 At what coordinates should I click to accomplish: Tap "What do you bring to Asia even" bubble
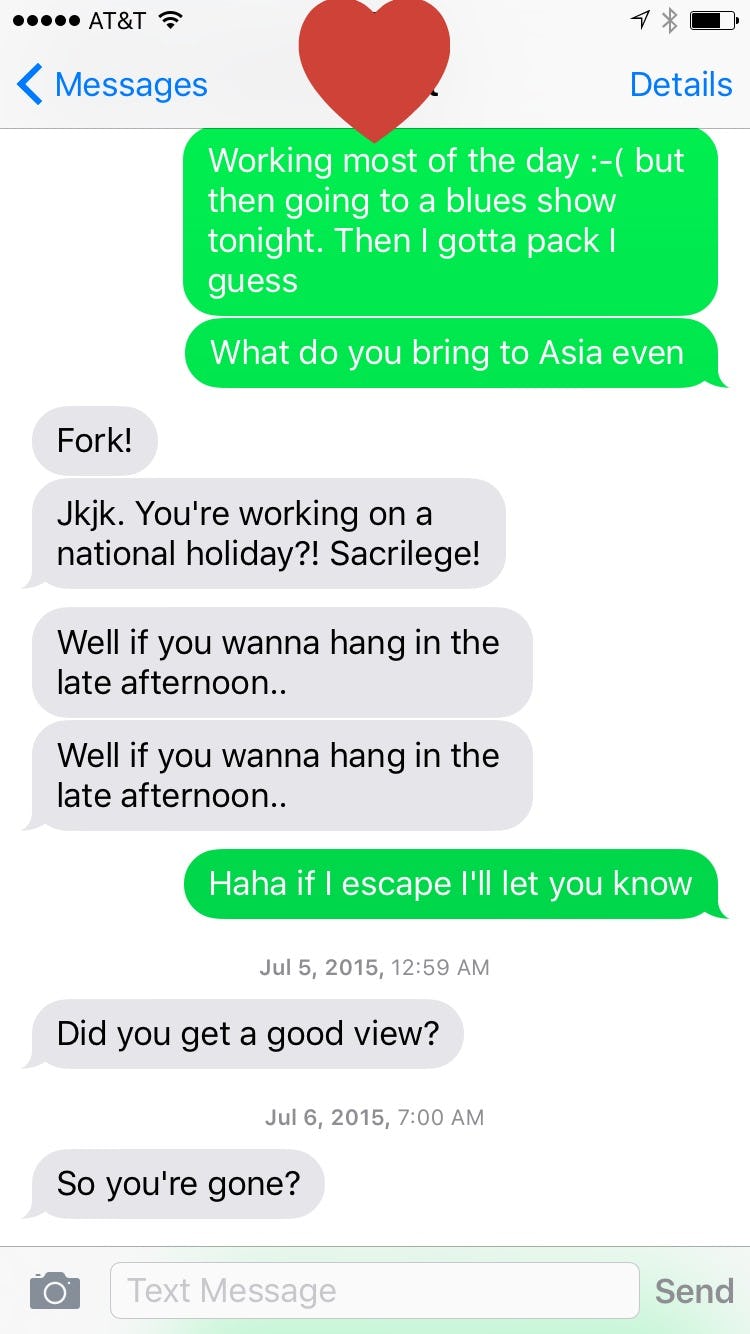452,353
